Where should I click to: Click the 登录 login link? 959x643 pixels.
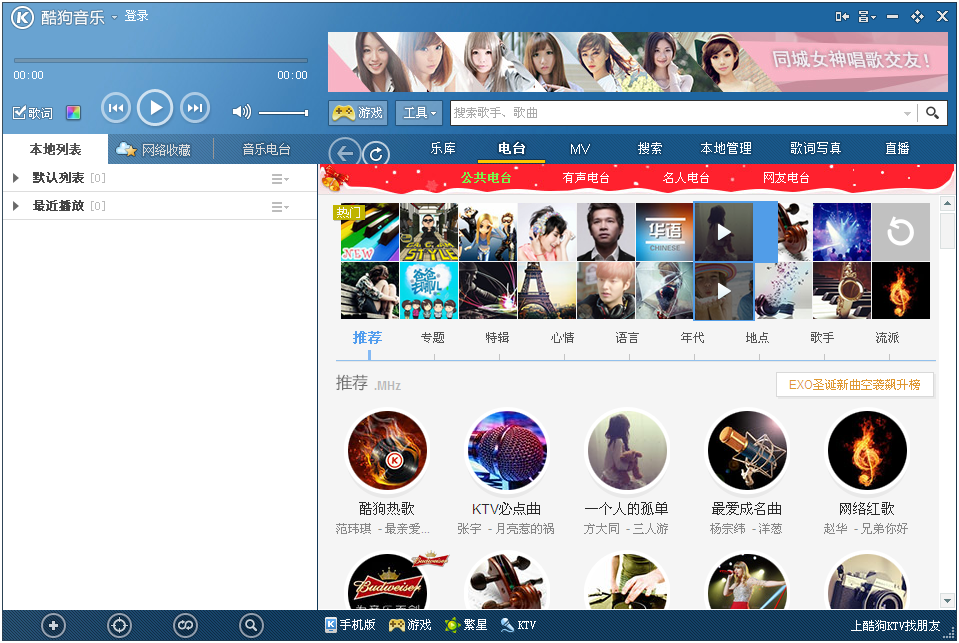136,17
